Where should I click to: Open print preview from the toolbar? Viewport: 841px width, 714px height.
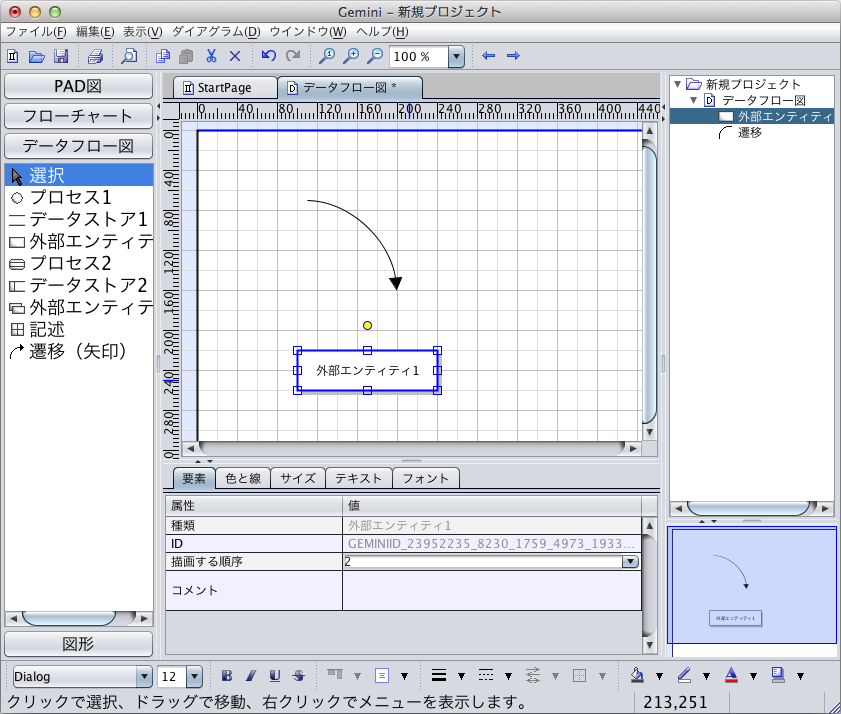click(129, 56)
